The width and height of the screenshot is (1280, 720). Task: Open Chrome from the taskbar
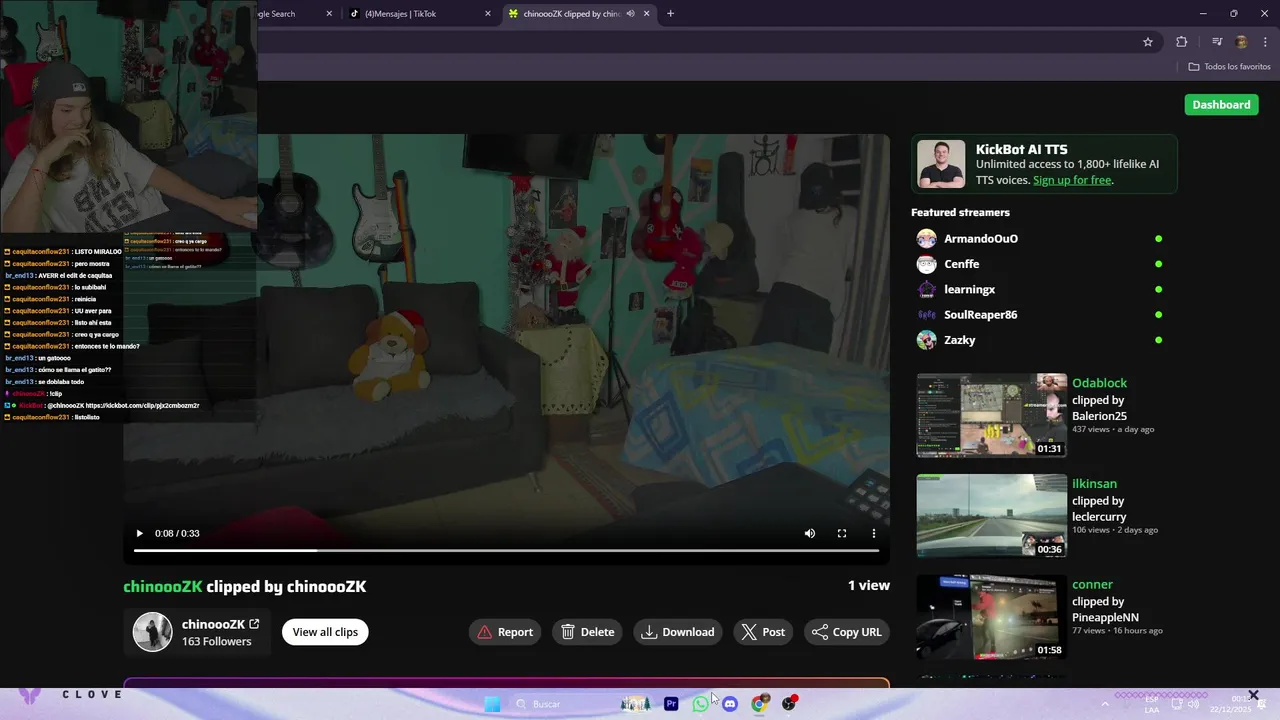(760, 704)
